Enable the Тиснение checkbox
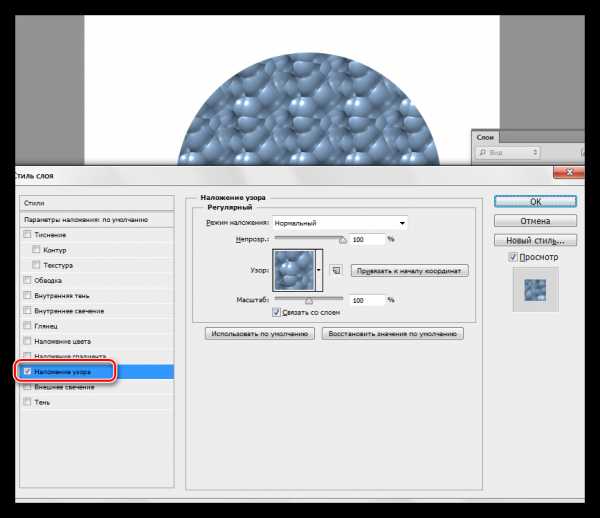This screenshot has width=600, height=518. (x=27, y=234)
